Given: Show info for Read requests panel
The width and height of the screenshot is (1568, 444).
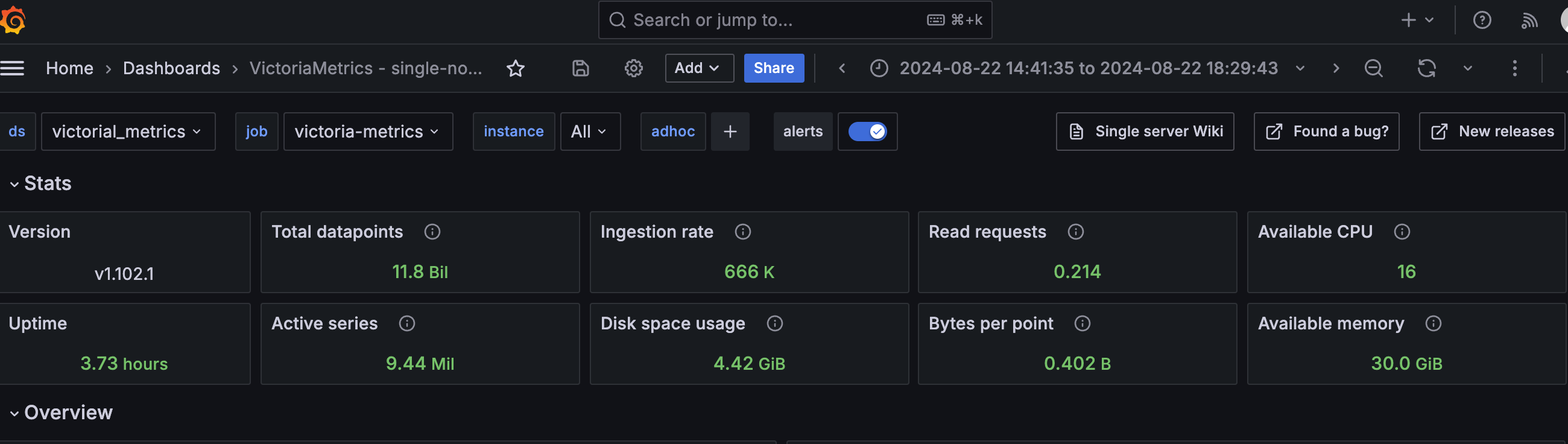Looking at the screenshot, I should pos(1075,232).
